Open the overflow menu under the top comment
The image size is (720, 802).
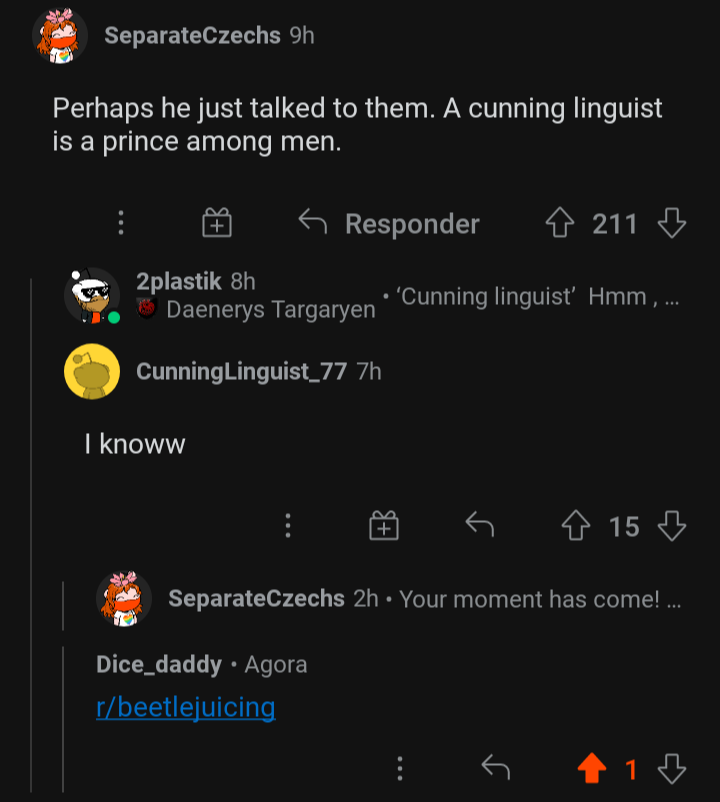click(x=120, y=224)
